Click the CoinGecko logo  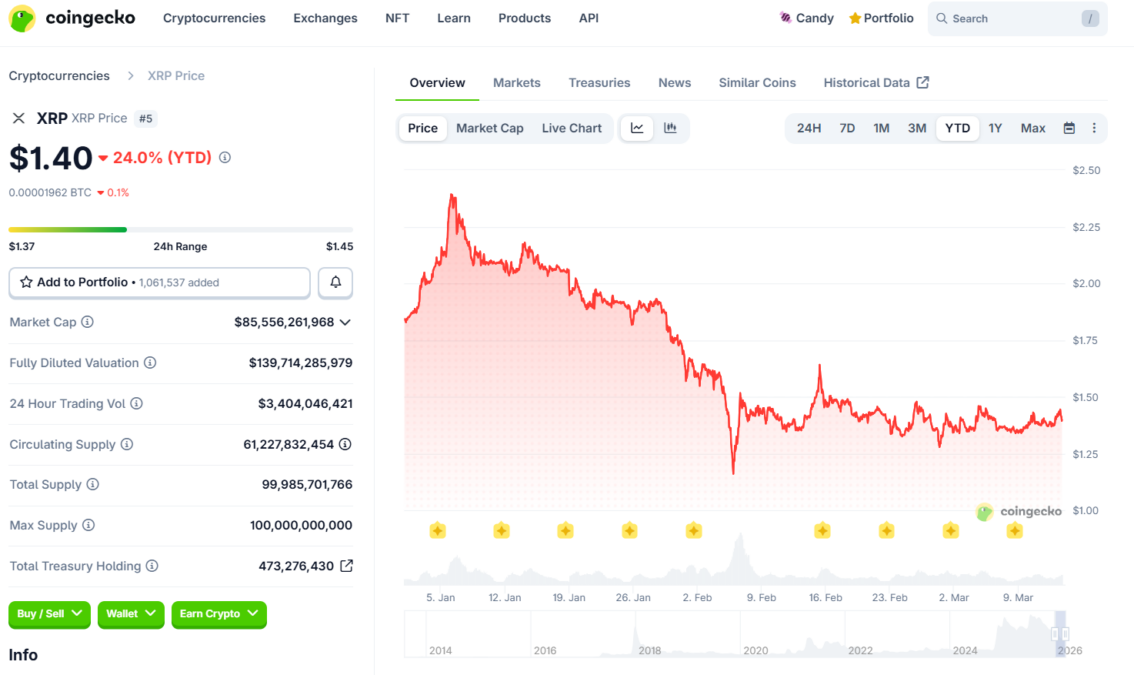point(72,18)
